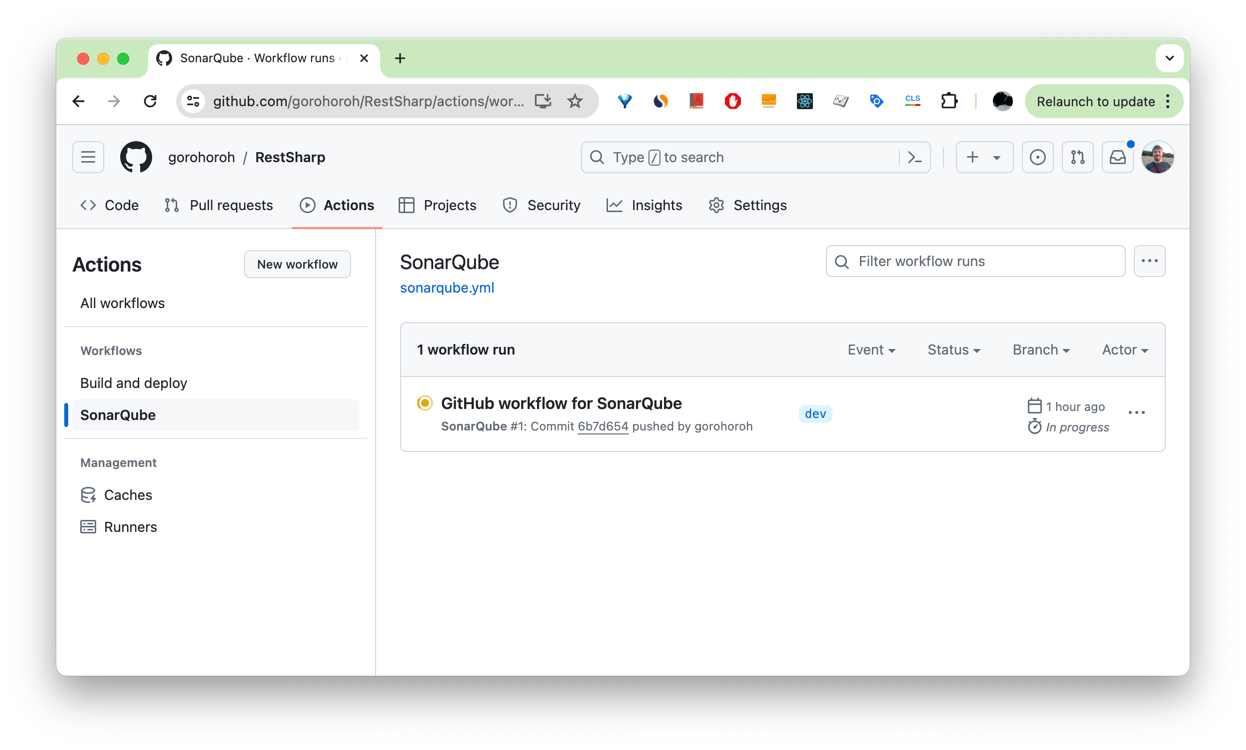Open the Actor filter dropdown
This screenshot has height=750, width=1246.
click(1124, 350)
